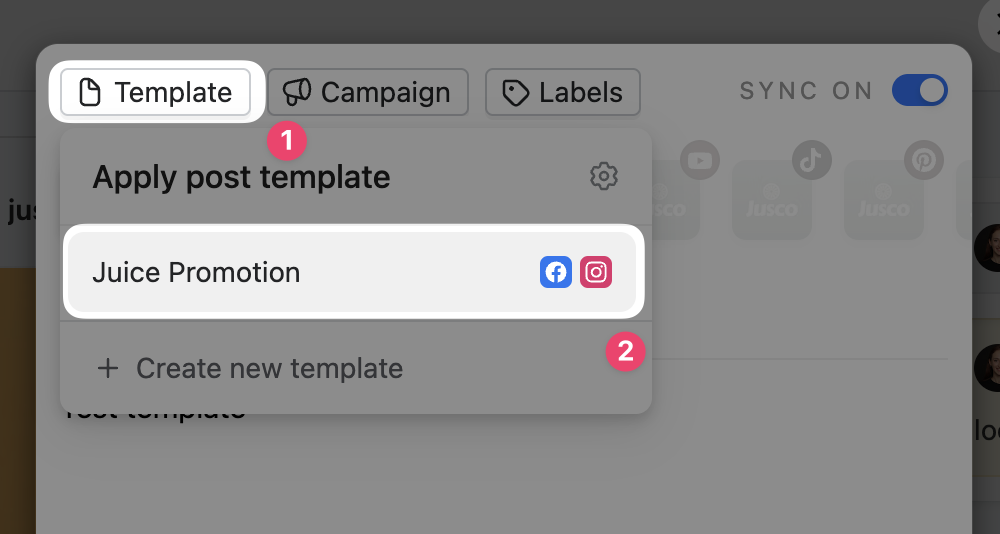1000x534 pixels.
Task: Open the Labels dropdown
Action: 562,93
